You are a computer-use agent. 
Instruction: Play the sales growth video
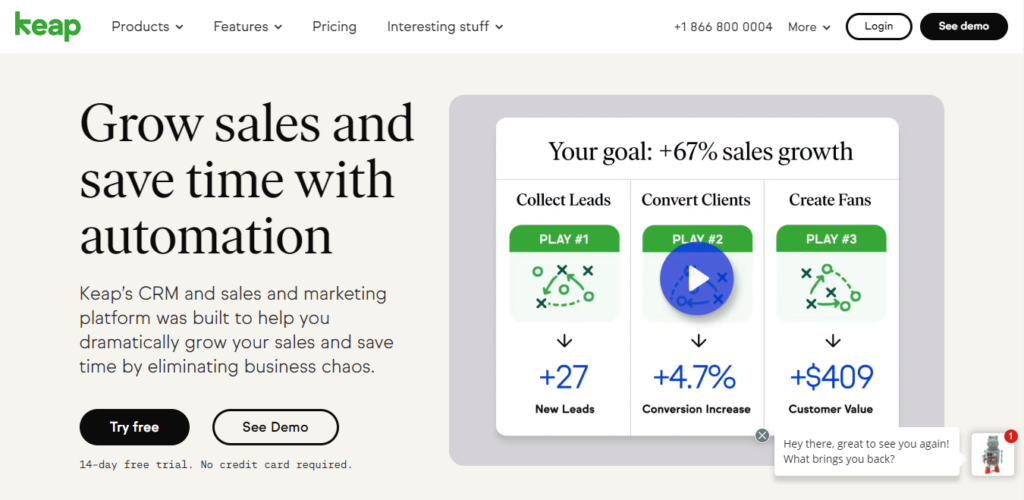[x=697, y=279]
